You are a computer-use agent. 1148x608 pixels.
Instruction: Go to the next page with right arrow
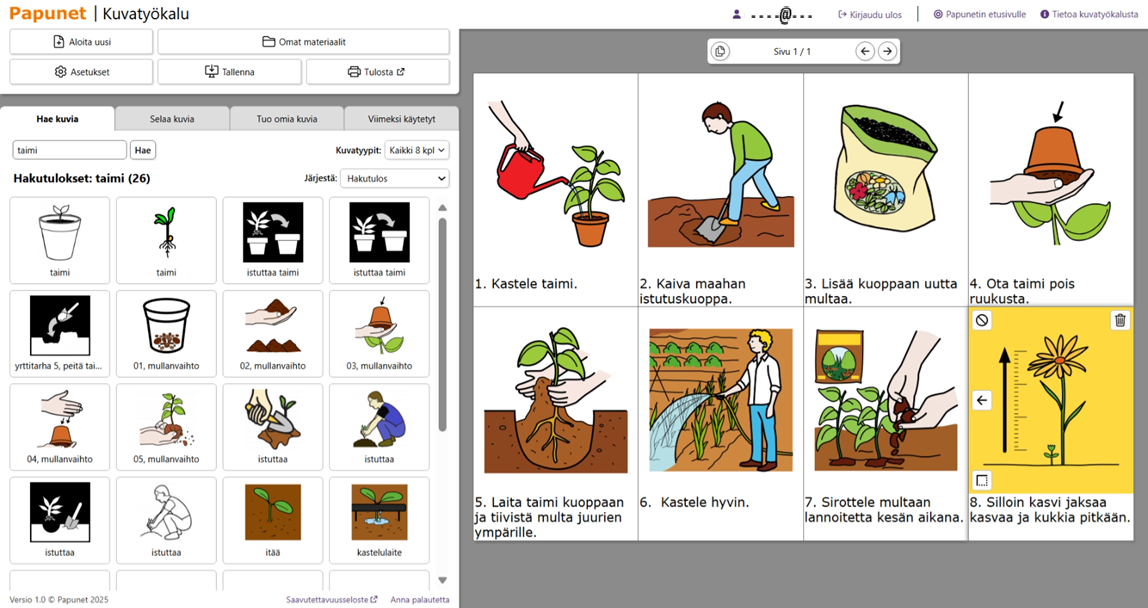(887, 51)
